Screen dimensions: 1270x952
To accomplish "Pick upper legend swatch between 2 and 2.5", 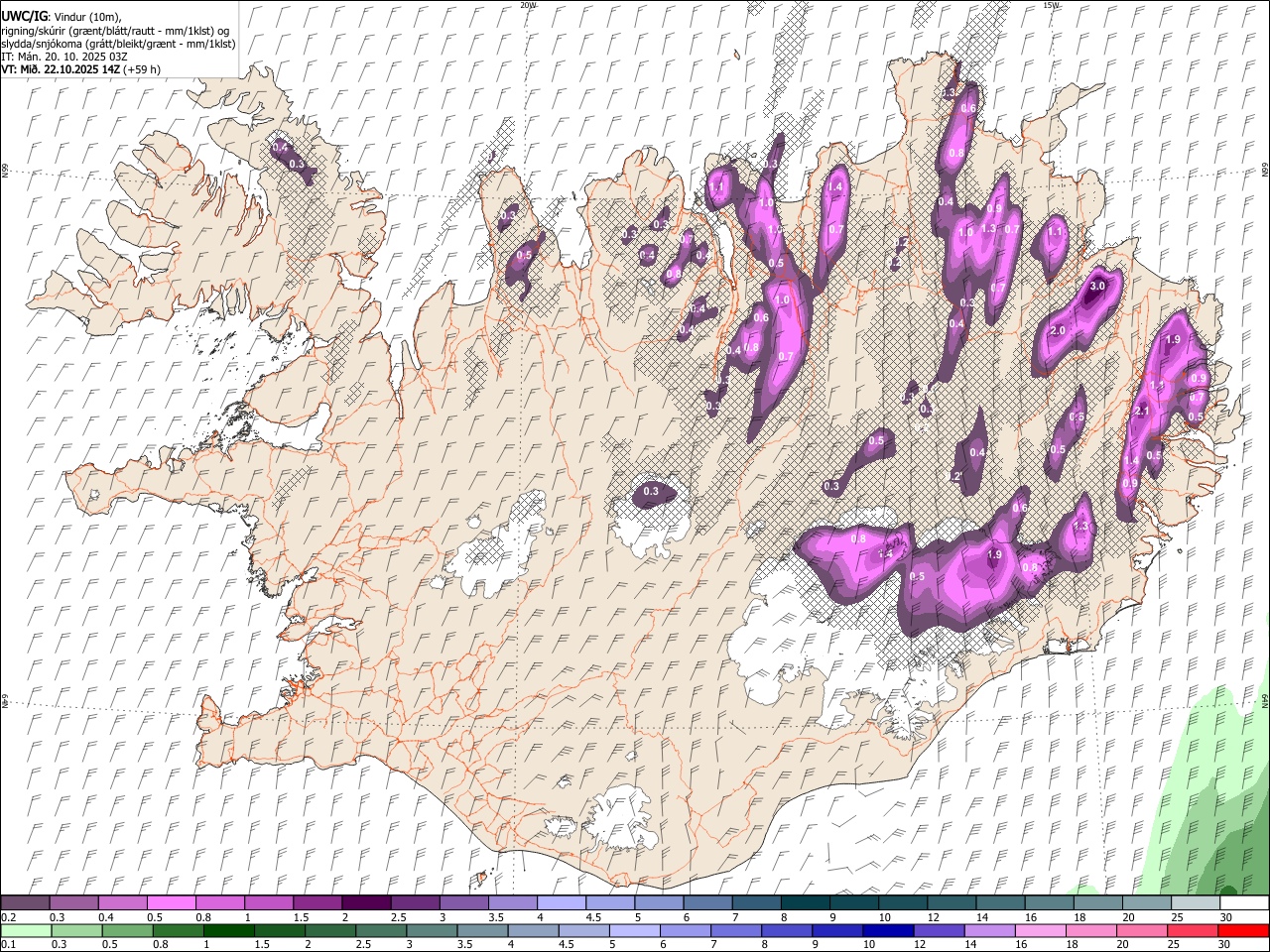I will (365, 903).
